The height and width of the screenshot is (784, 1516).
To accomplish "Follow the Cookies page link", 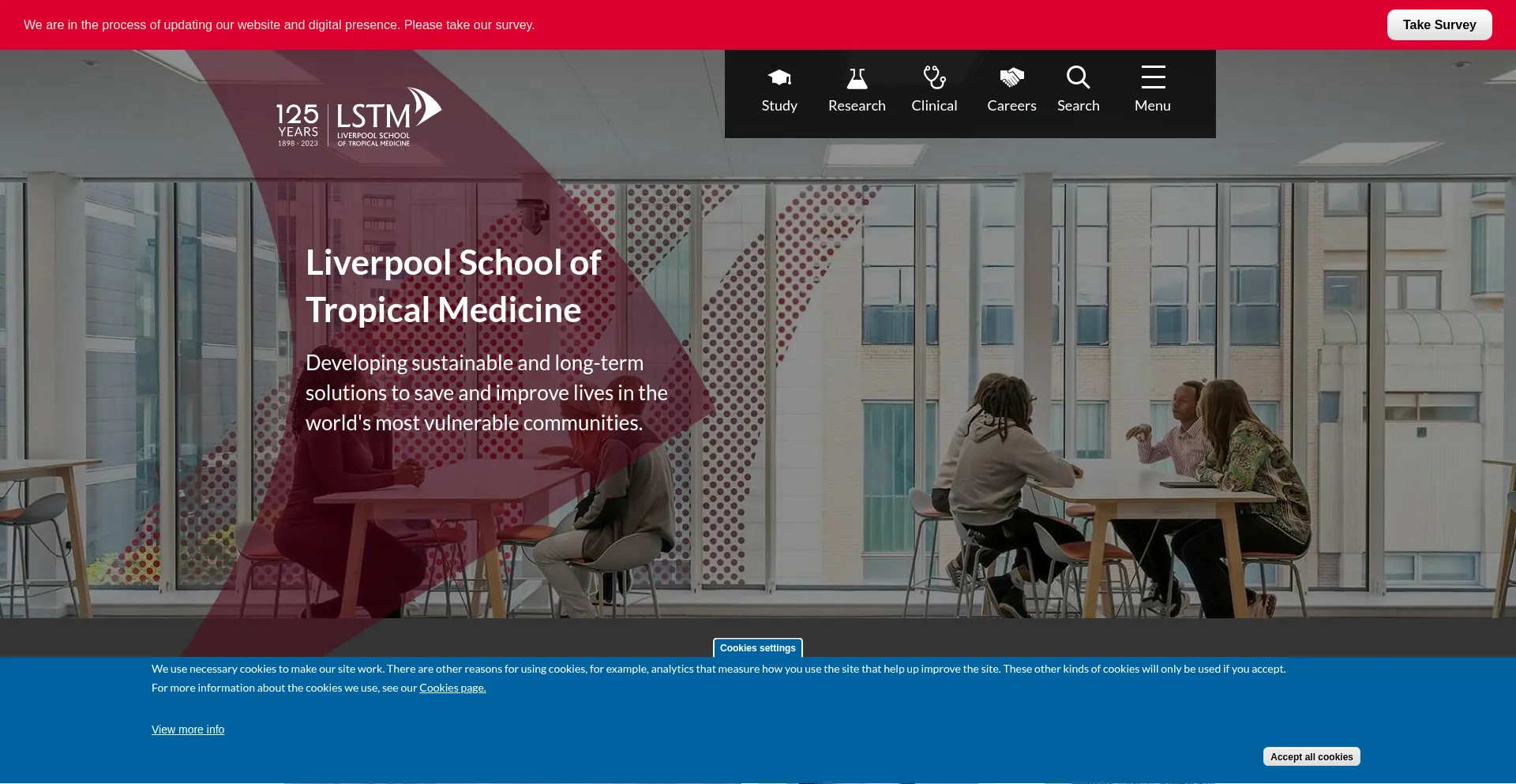I will click(x=452, y=688).
